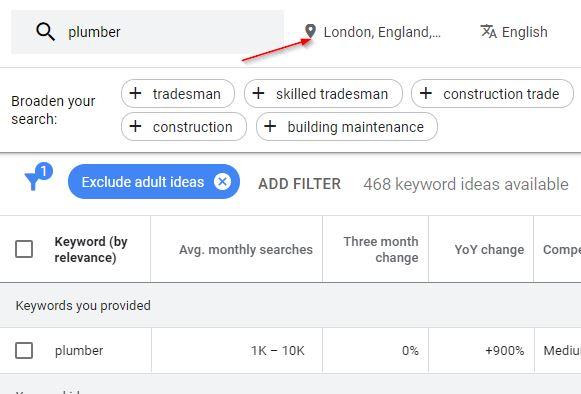Add tradesman via its plus icon
This screenshot has height=394, width=581.
coord(135,93)
